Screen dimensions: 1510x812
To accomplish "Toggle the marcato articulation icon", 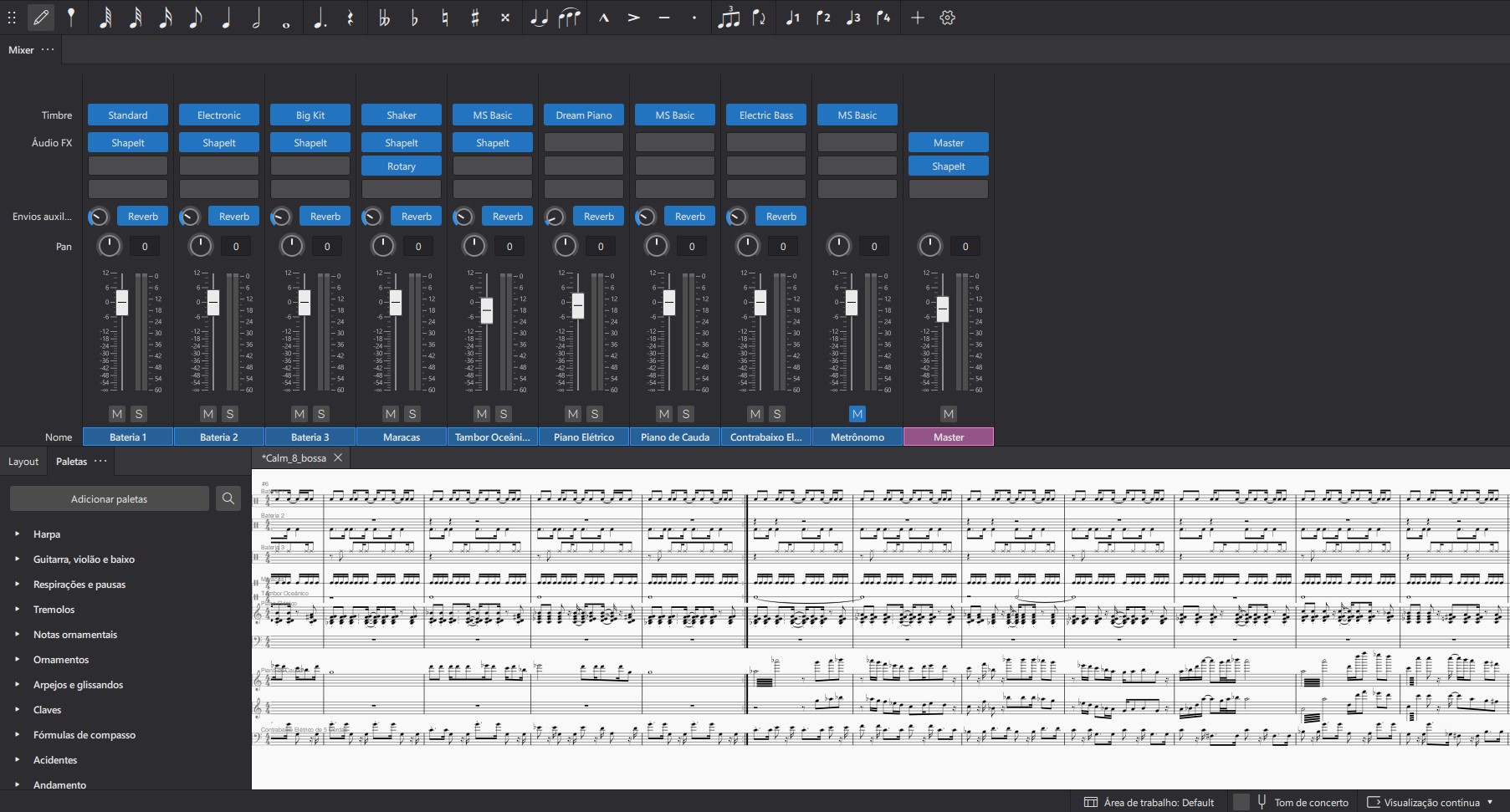I will tap(603, 18).
